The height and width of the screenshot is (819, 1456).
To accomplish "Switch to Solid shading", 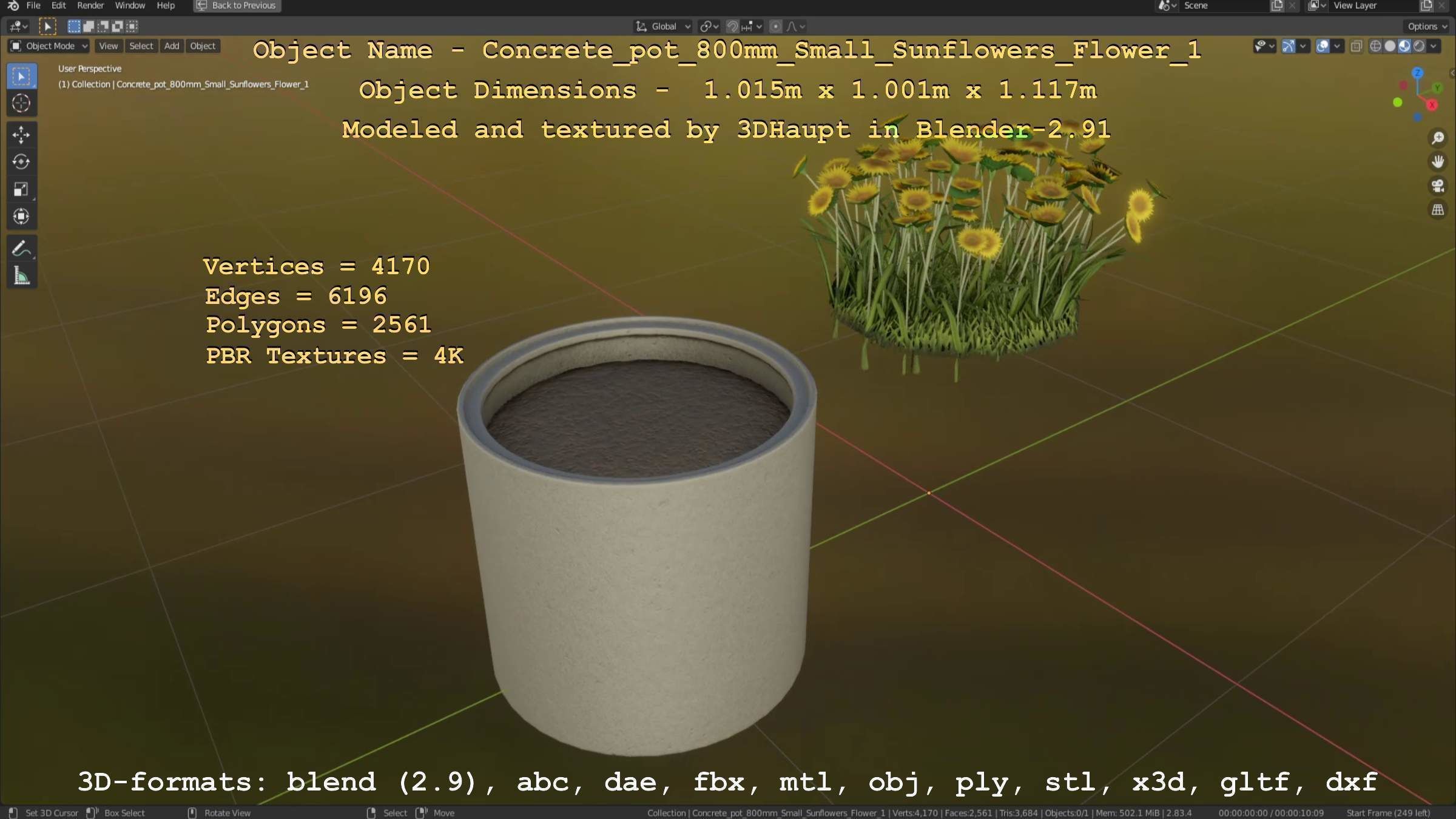I will 1390,46.
